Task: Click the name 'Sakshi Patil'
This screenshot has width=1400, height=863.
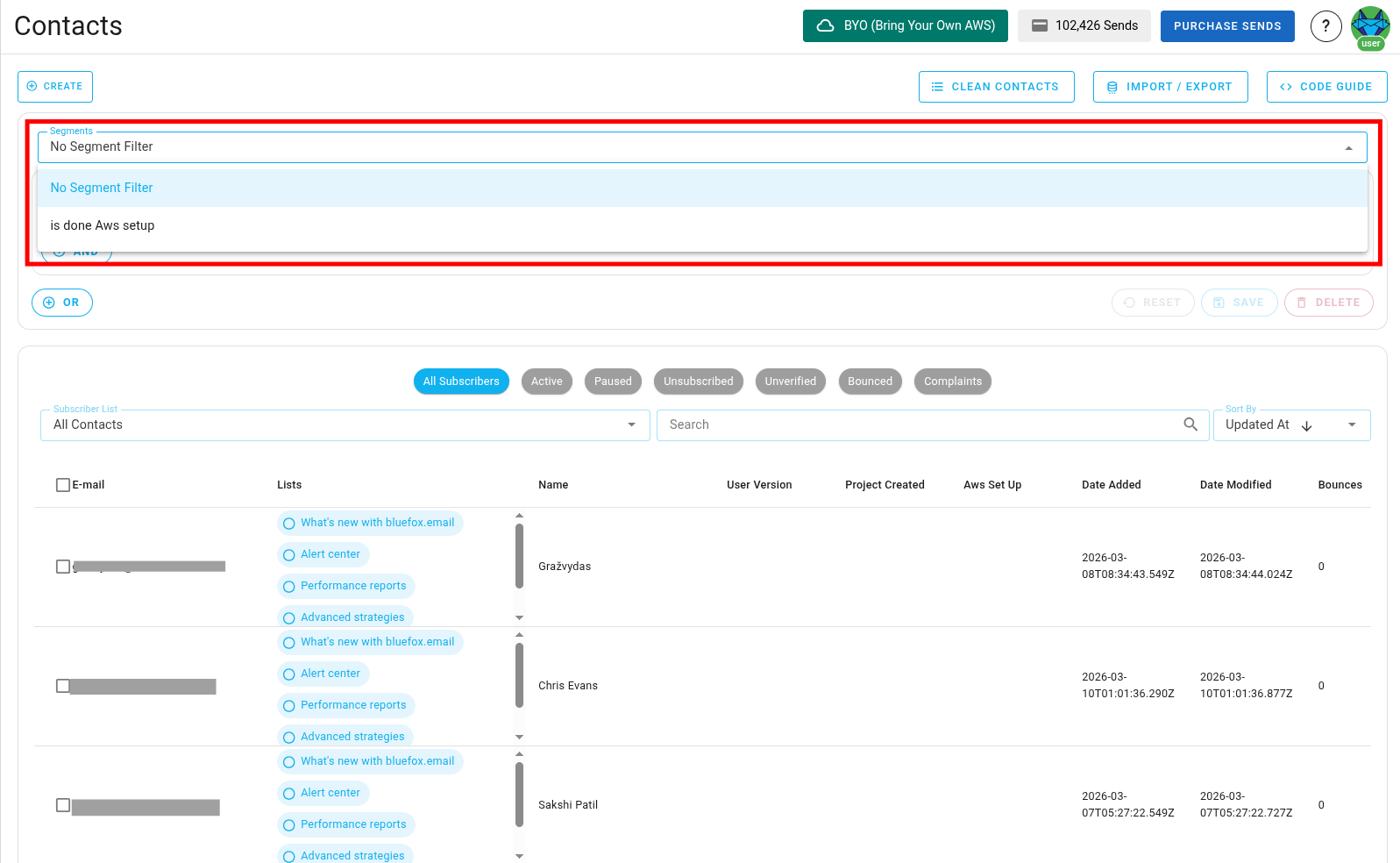Action: 568,805
